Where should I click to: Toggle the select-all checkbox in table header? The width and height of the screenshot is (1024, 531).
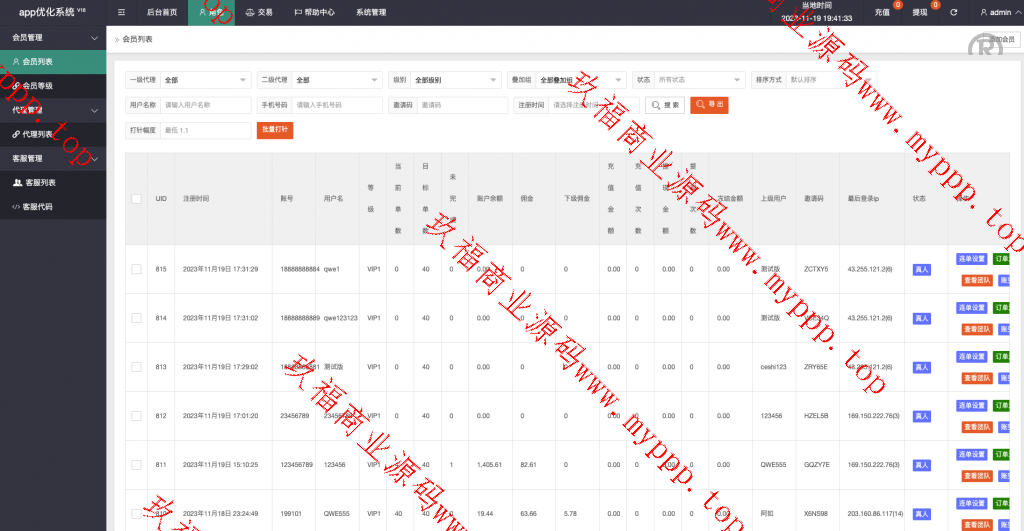pyautogui.click(x=136, y=199)
